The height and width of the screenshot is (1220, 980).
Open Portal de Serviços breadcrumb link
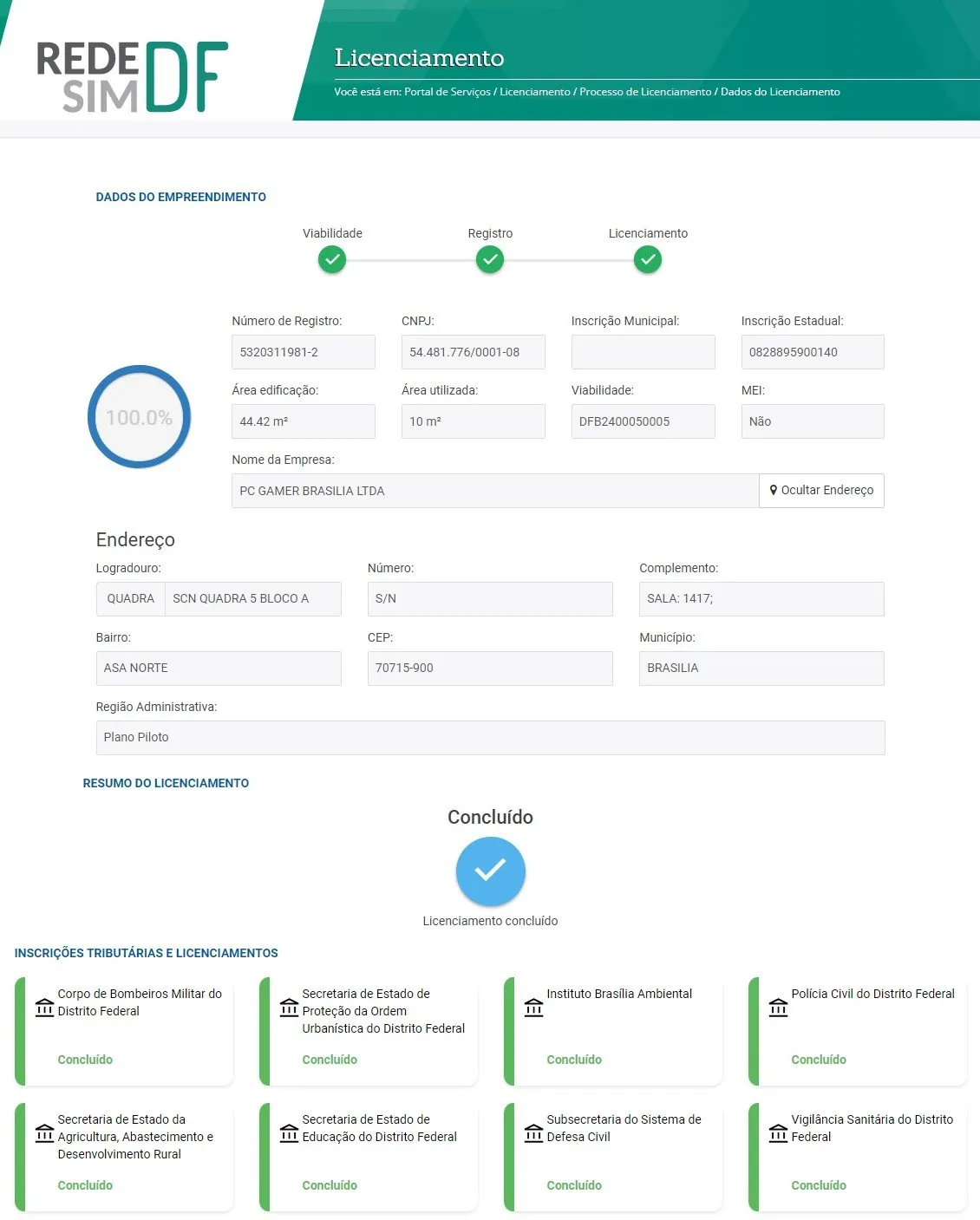[447, 92]
